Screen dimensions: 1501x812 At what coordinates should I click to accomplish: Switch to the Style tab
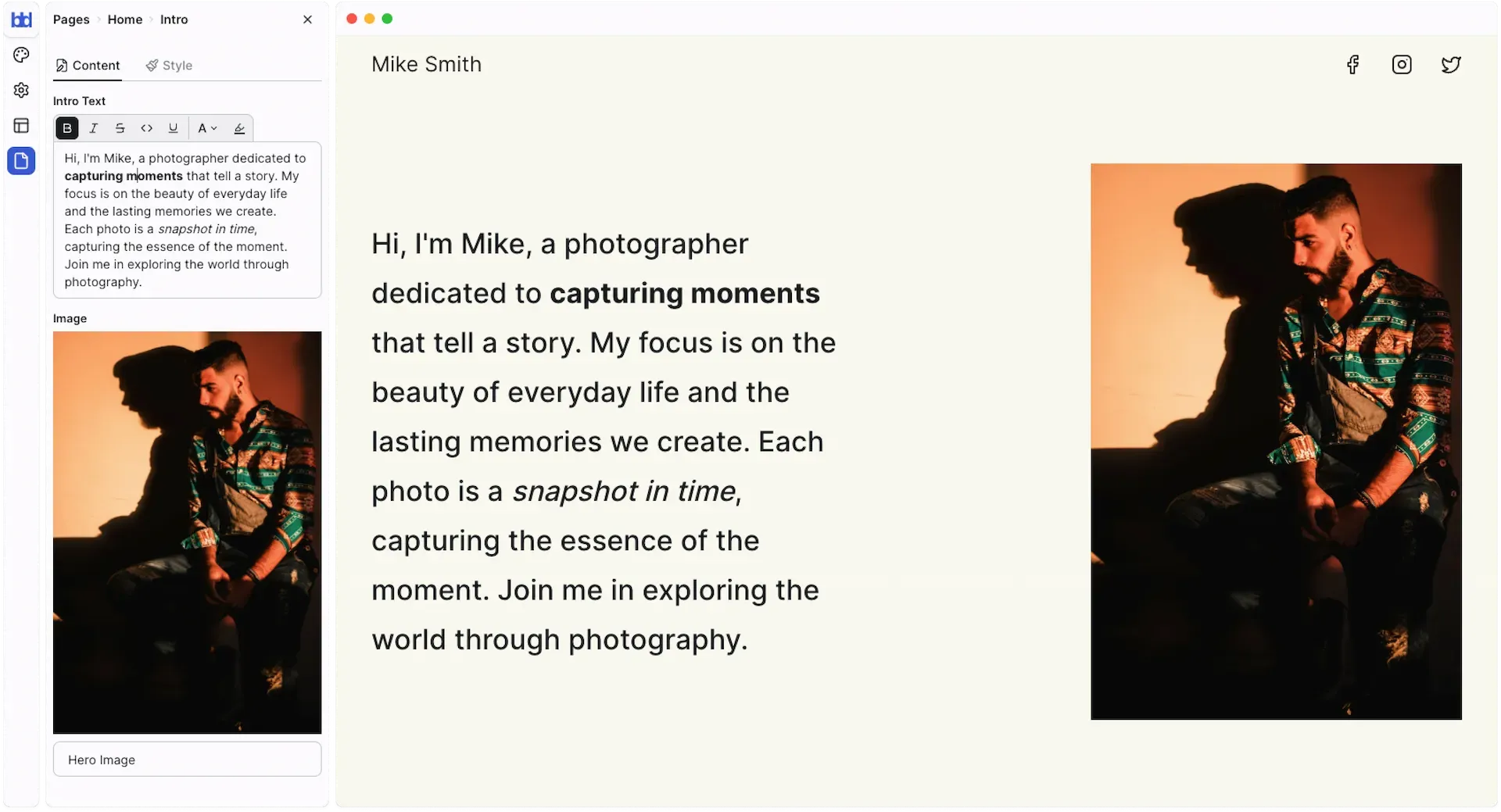click(x=169, y=66)
